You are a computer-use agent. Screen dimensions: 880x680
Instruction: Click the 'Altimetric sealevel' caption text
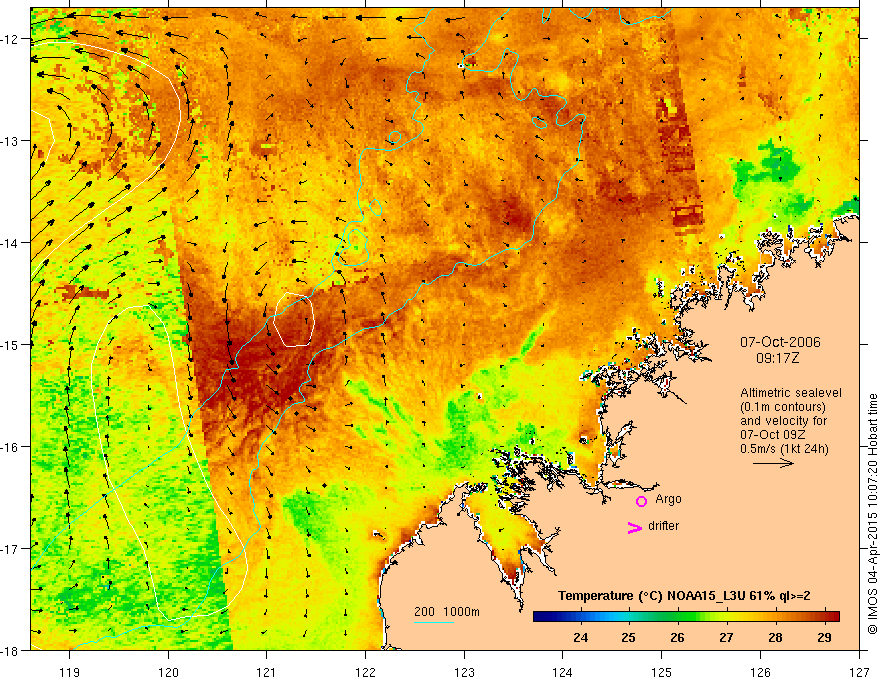(791, 393)
